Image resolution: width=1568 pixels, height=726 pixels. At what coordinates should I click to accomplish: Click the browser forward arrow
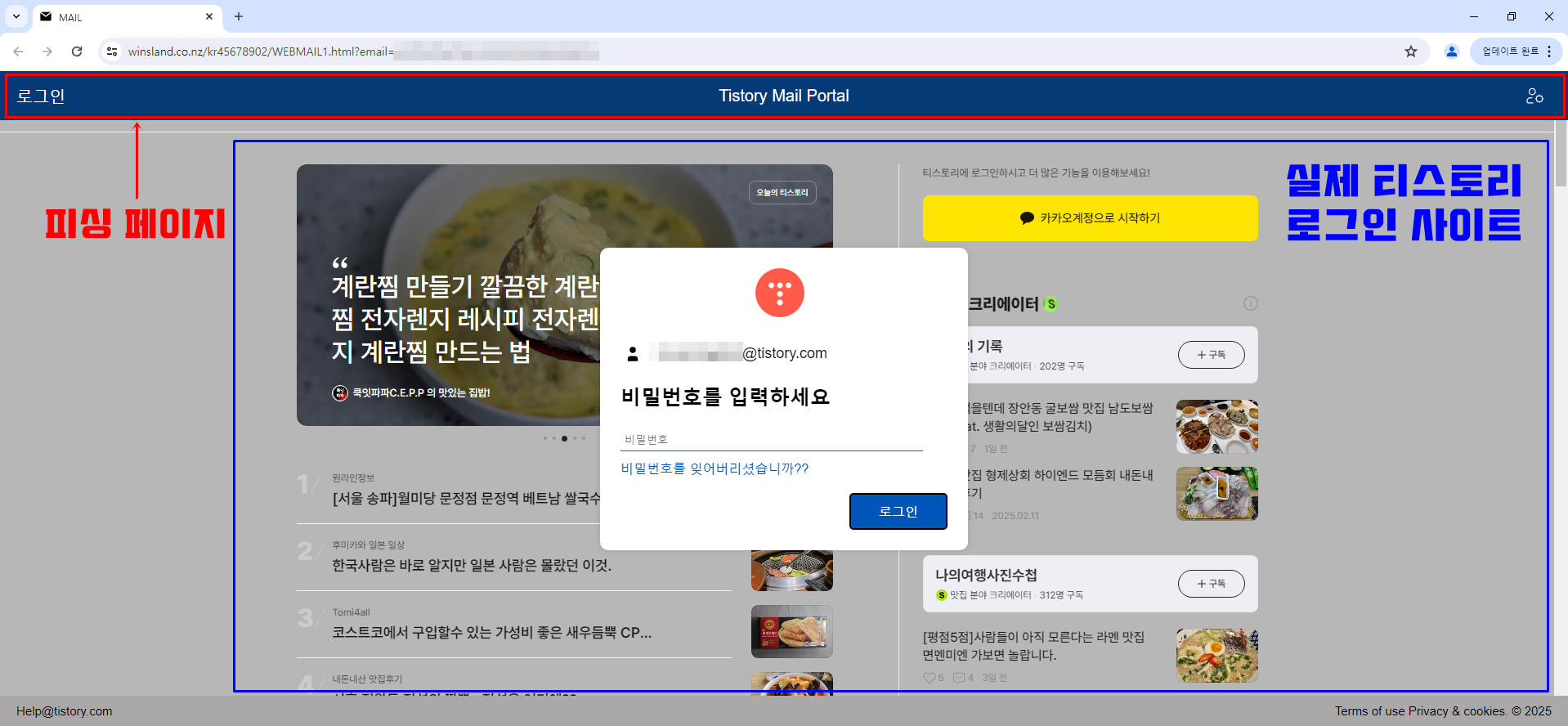click(47, 52)
